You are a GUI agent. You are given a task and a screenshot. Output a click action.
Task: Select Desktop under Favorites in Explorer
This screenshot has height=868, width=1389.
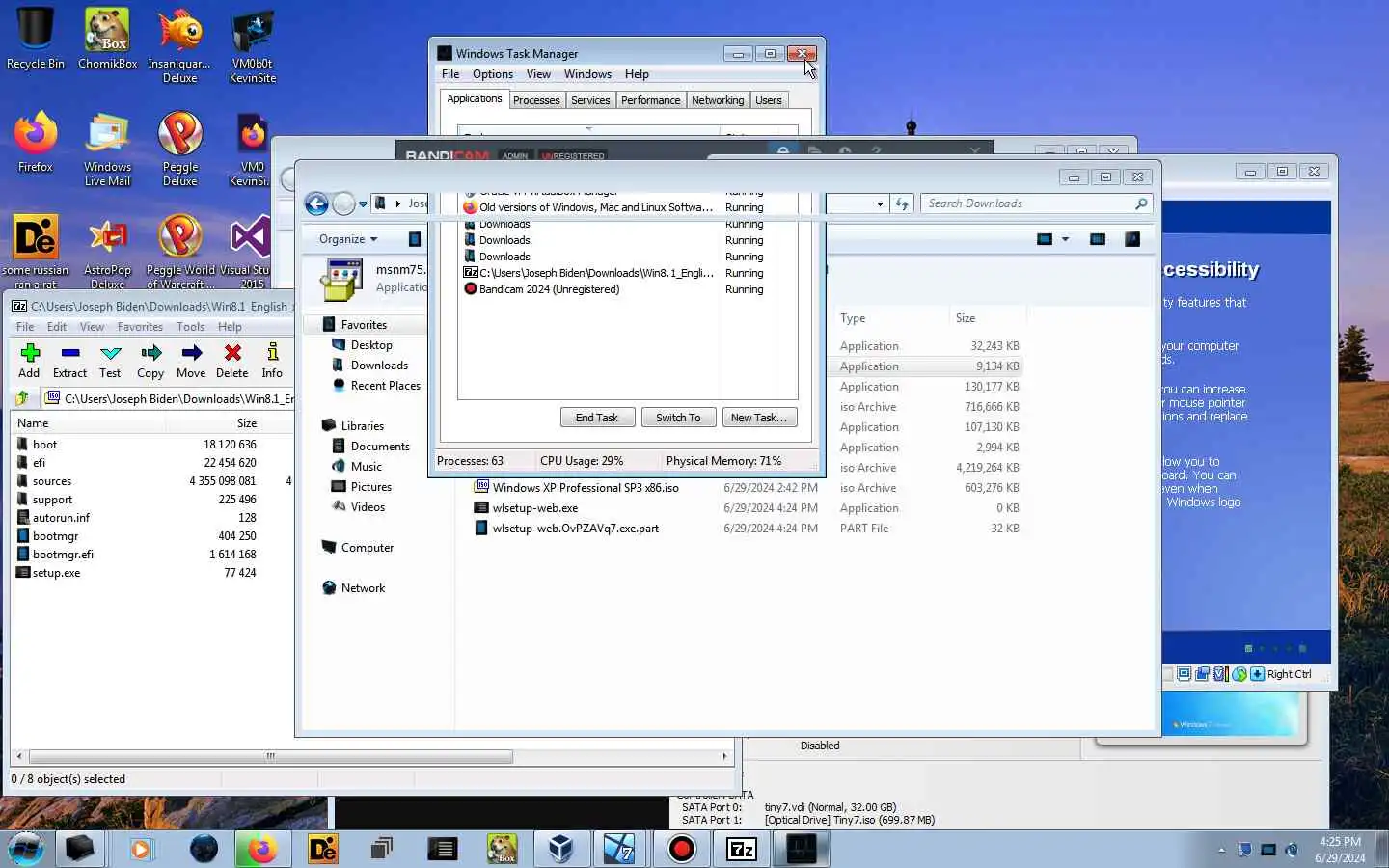[x=371, y=345]
